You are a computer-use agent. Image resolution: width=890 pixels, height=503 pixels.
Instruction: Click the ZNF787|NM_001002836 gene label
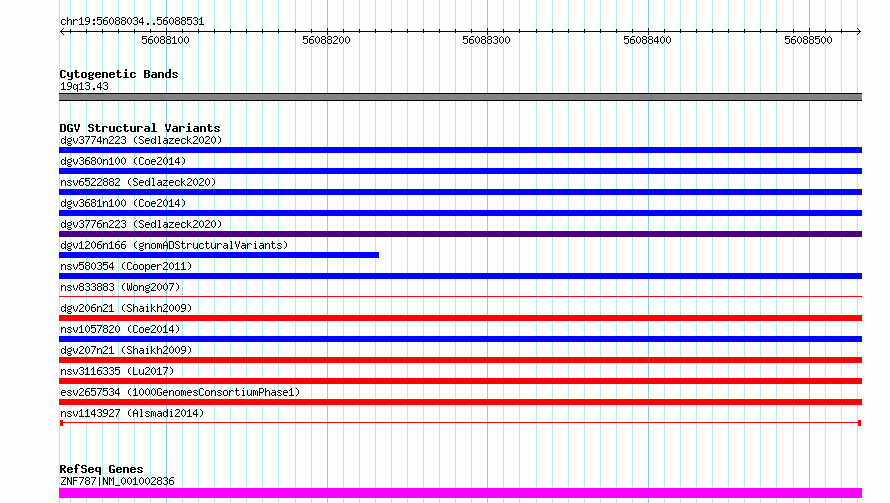tap(117, 481)
